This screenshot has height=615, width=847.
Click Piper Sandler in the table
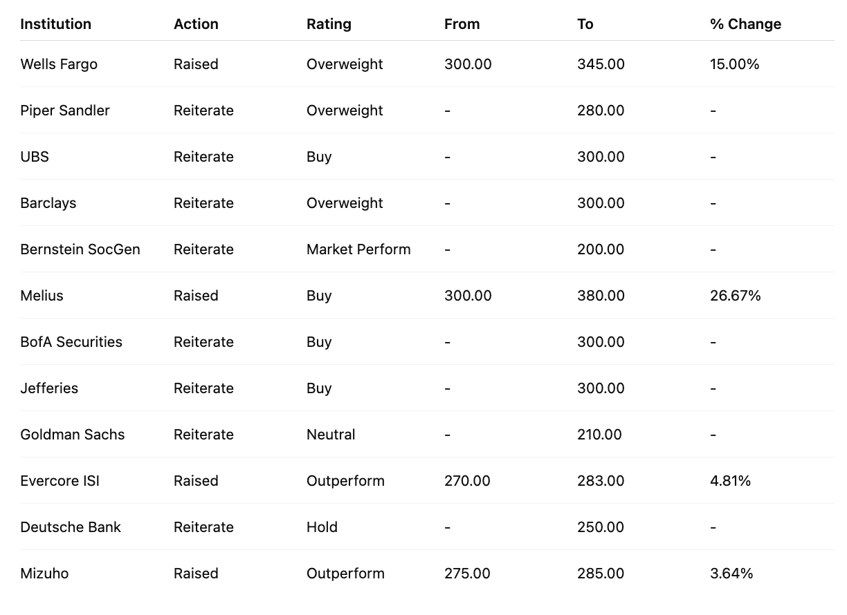click(65, 110)
